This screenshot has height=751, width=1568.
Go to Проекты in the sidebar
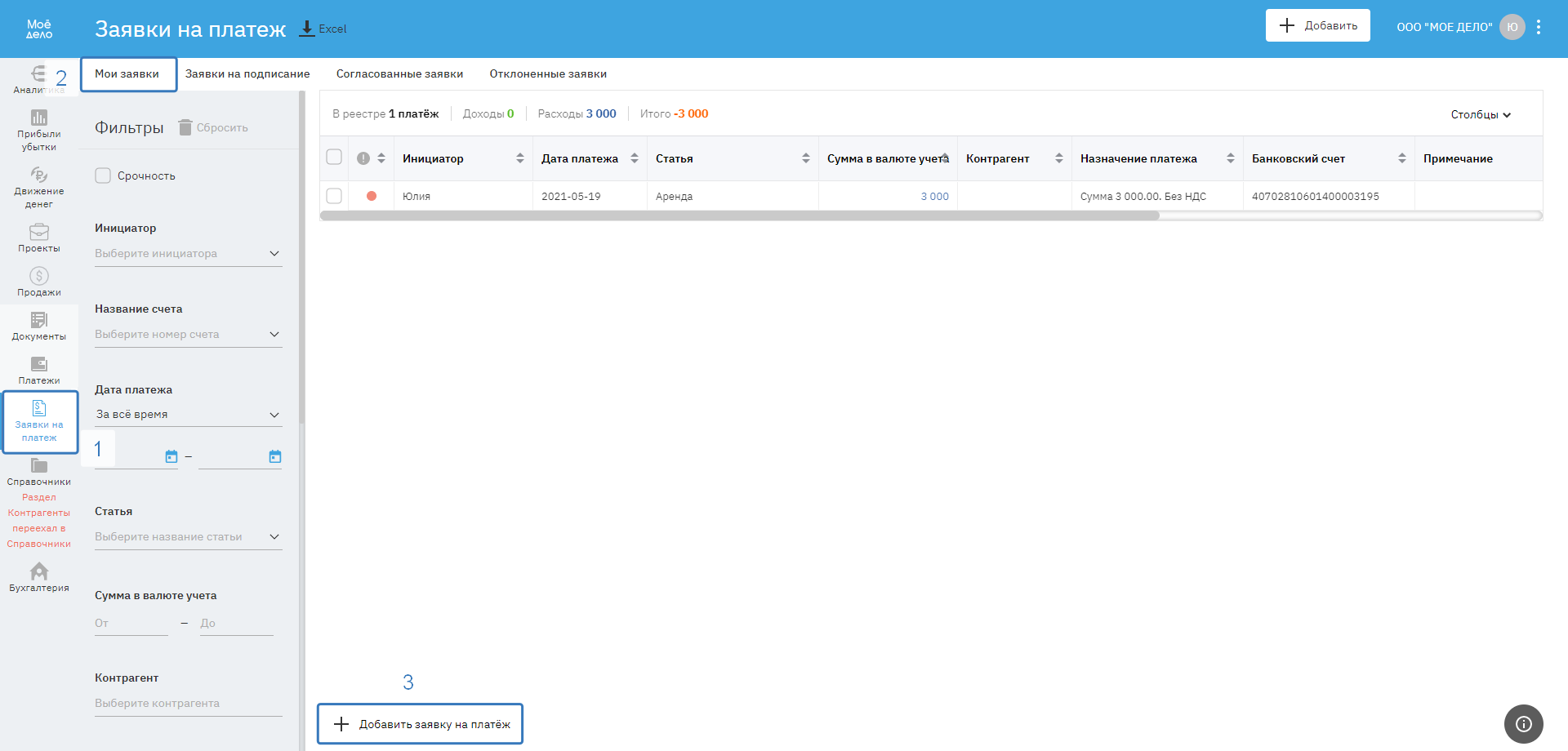click(x=39, y=238)
